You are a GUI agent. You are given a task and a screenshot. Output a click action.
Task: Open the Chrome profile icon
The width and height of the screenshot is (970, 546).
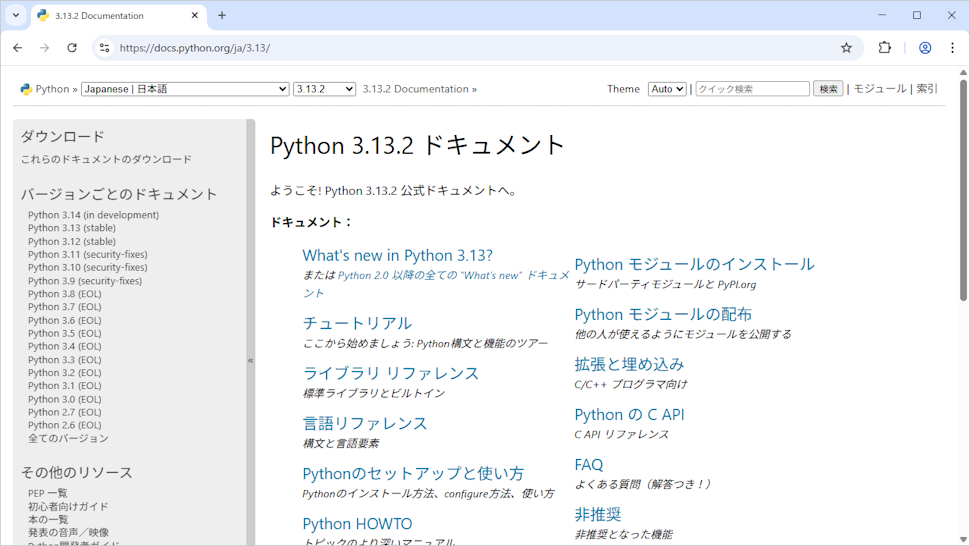925,48
